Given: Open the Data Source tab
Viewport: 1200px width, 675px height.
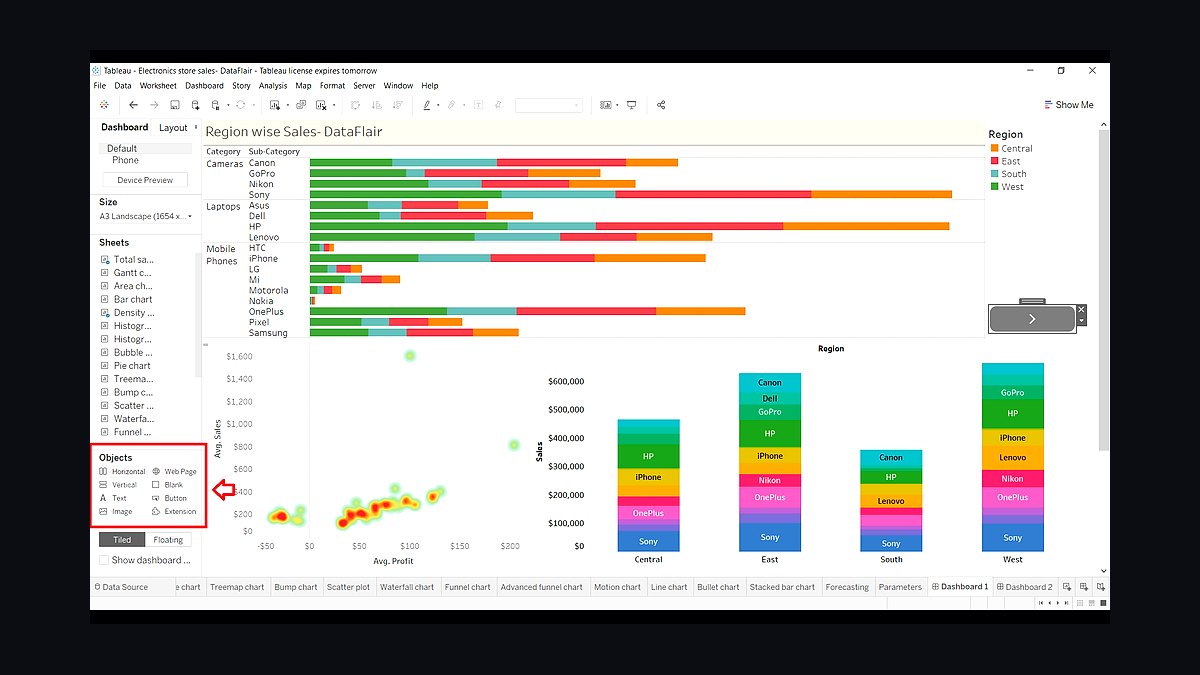Looking at the screenshot, I should tap(121, 587).
